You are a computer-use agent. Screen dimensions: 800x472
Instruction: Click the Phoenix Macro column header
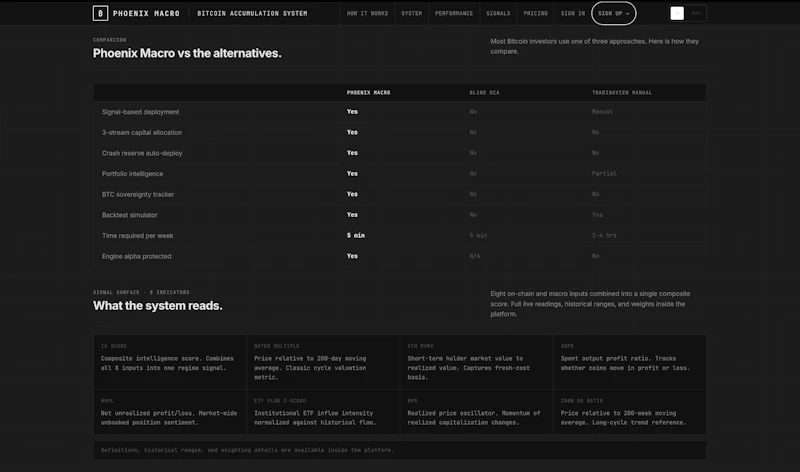tap(368, 93)
